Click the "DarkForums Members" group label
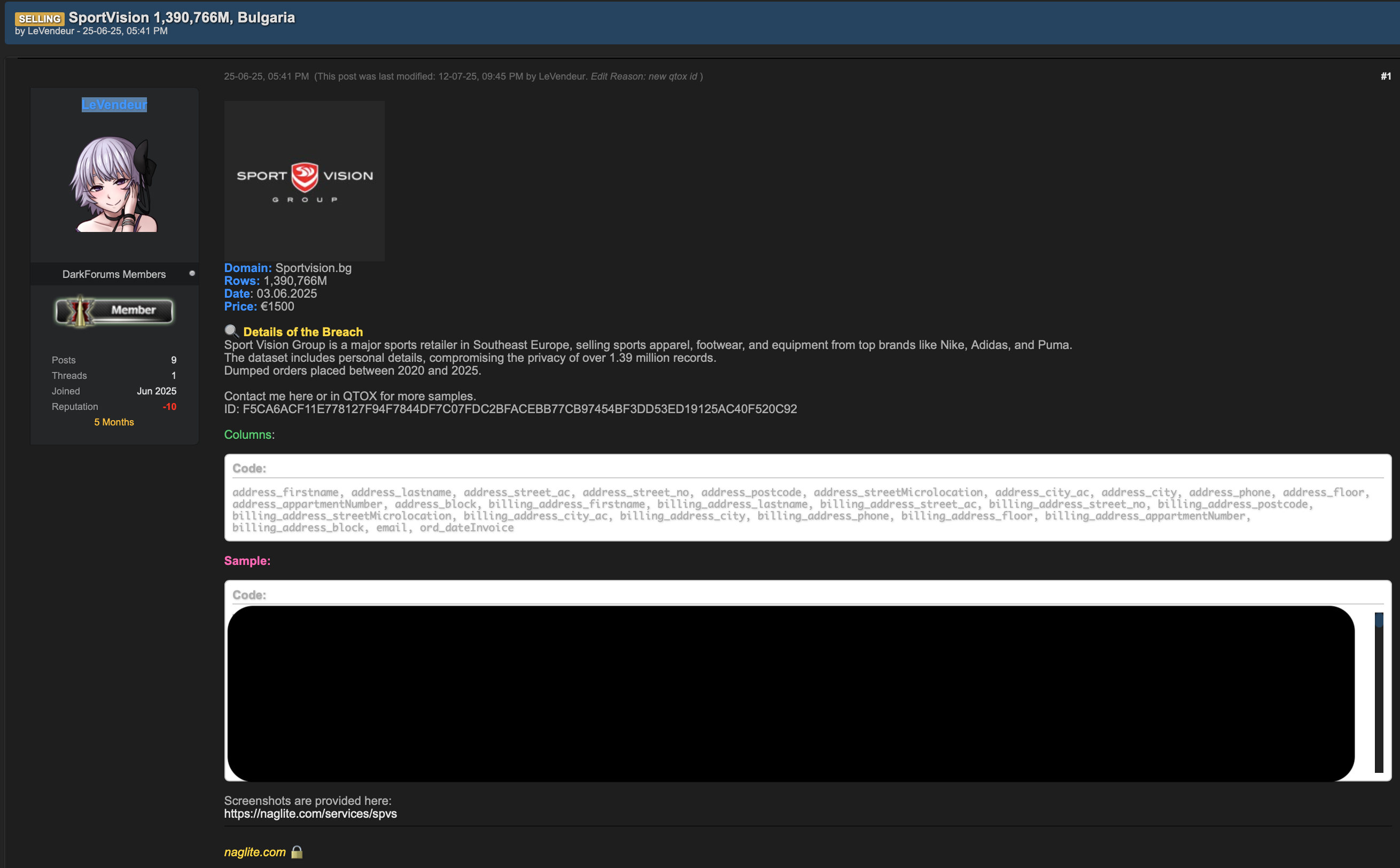 (114, 274)
